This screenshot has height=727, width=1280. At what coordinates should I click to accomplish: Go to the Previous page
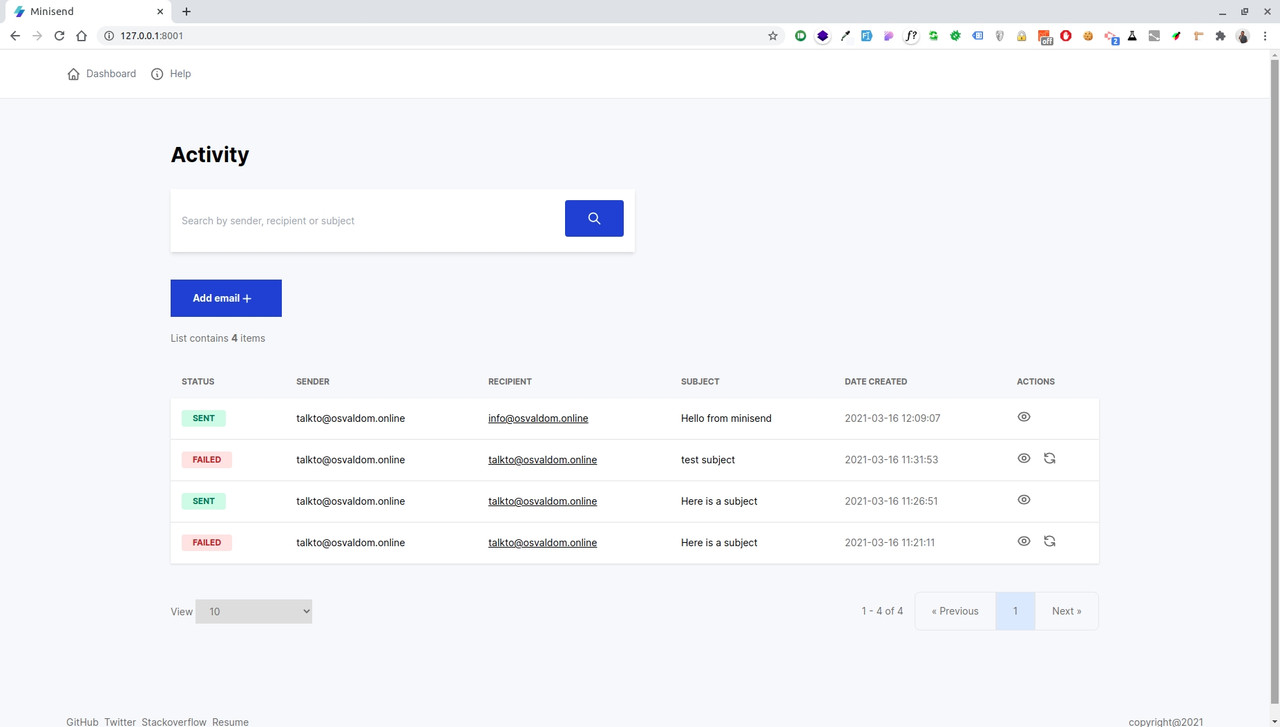[955, 611]
